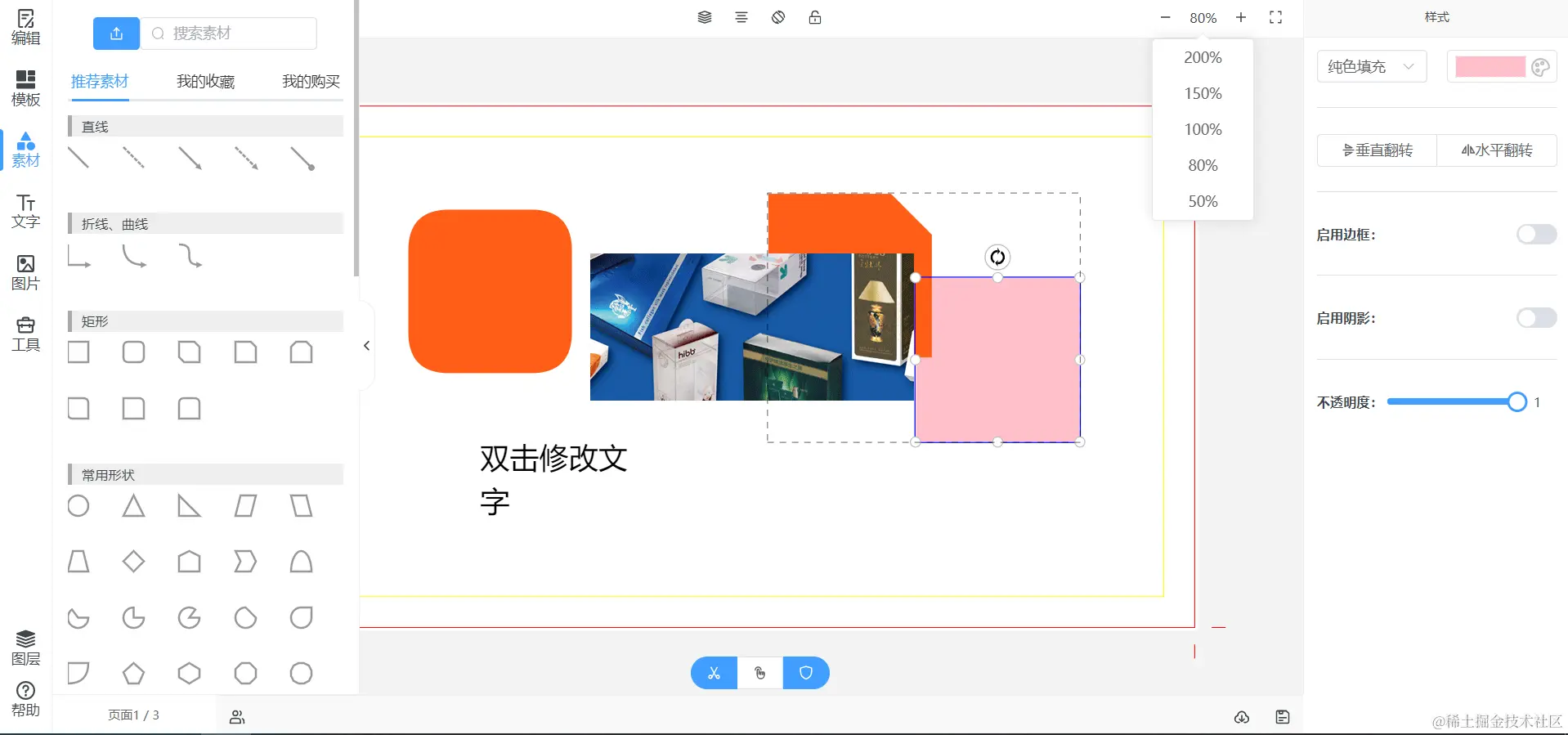
Task: Switch to 推荐素材 tab
Action: 100,82
